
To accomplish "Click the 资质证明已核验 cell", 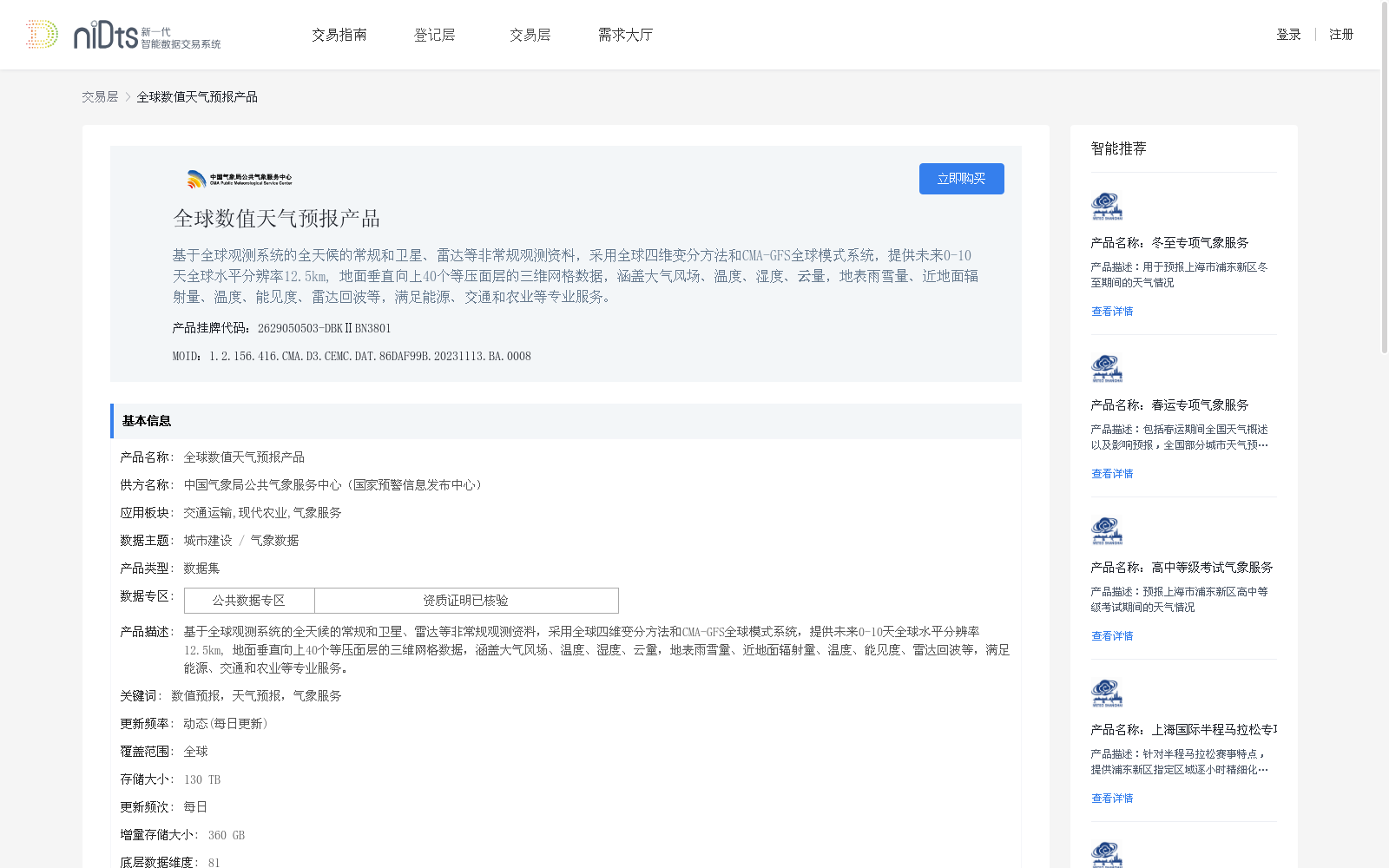I will (x=466, y=601).
